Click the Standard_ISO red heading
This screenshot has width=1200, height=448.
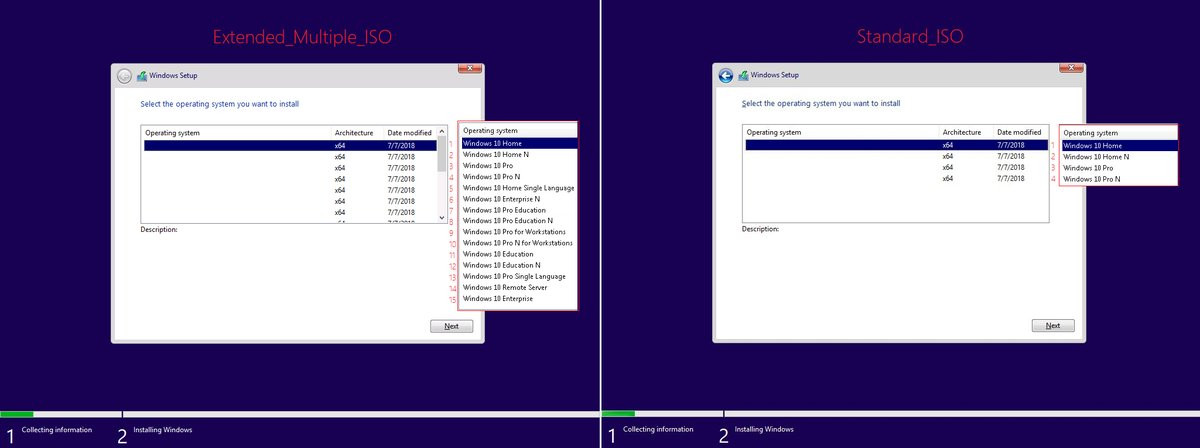click(909, 38)
